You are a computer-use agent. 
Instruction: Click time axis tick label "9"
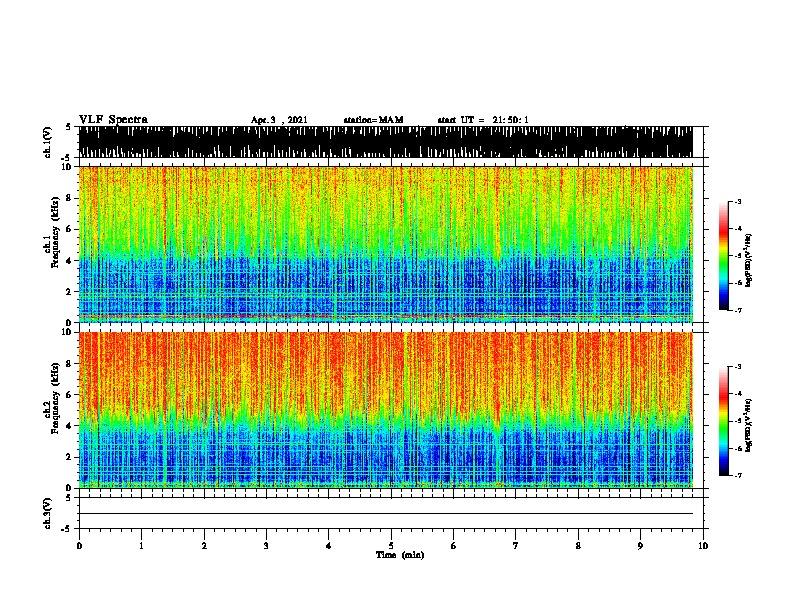[x=640, y=546]
